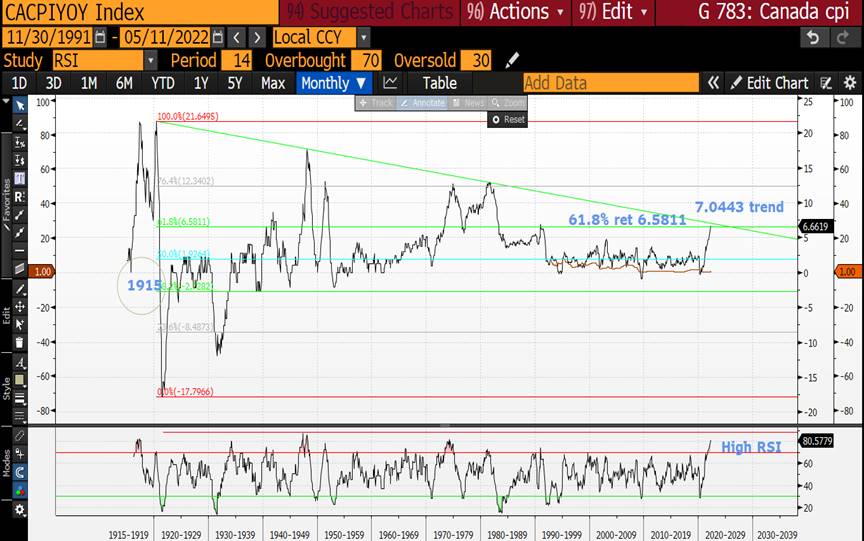Click the pencil icon beside Oversold
The image size is (864, 541).
(x=512, y=59)
